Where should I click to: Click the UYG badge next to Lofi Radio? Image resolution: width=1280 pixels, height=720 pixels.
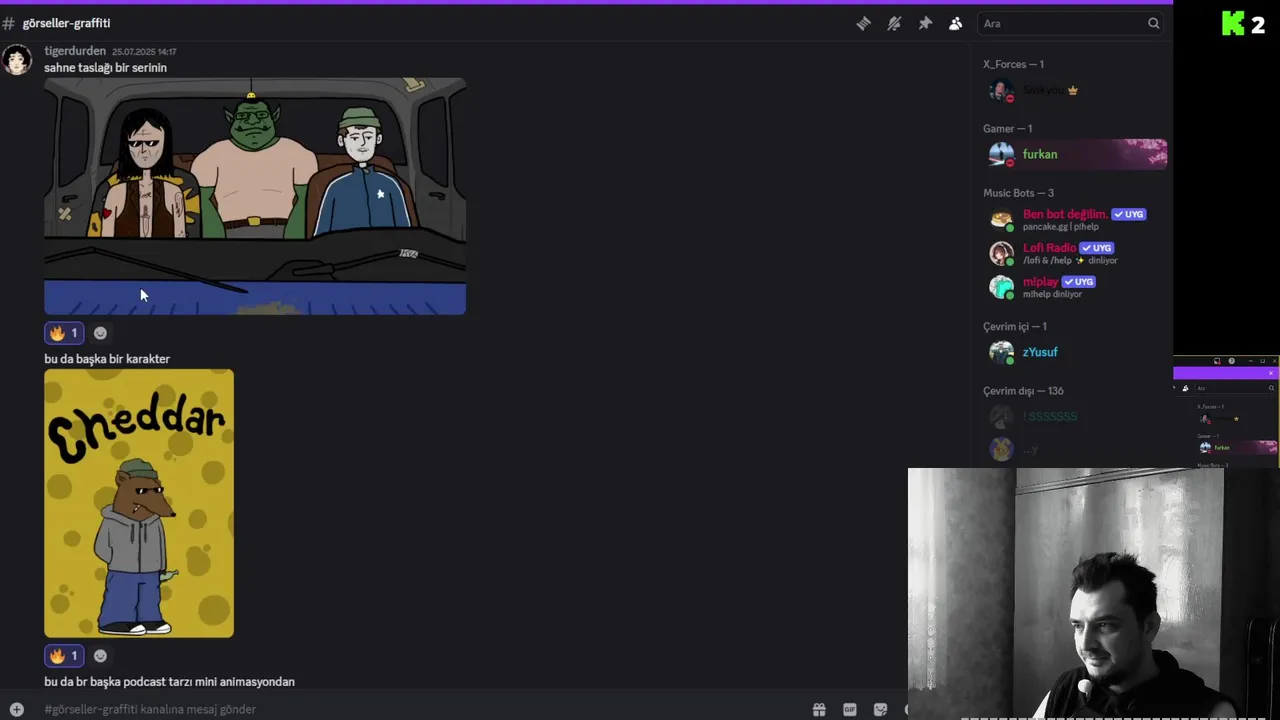(1097, 248)
